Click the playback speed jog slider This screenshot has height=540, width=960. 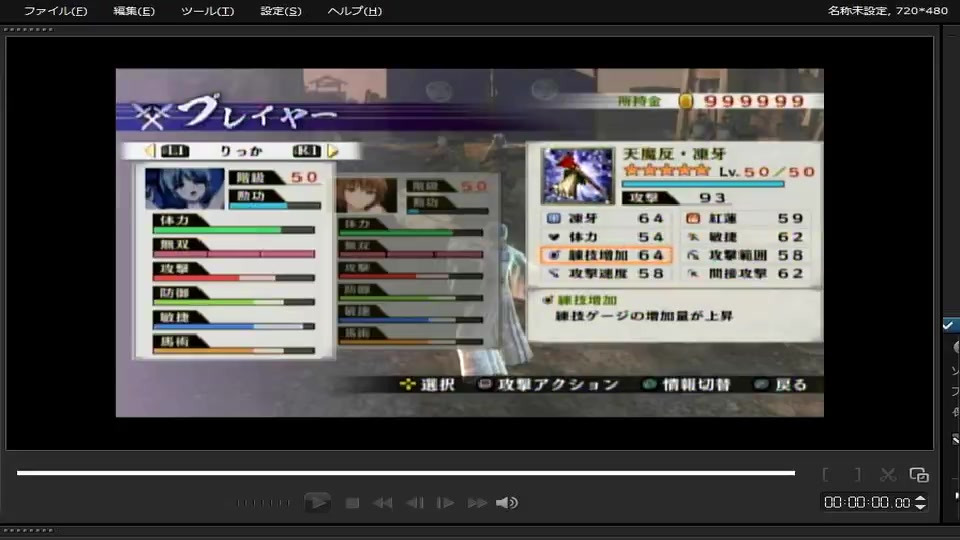click(x=263, y=503)
